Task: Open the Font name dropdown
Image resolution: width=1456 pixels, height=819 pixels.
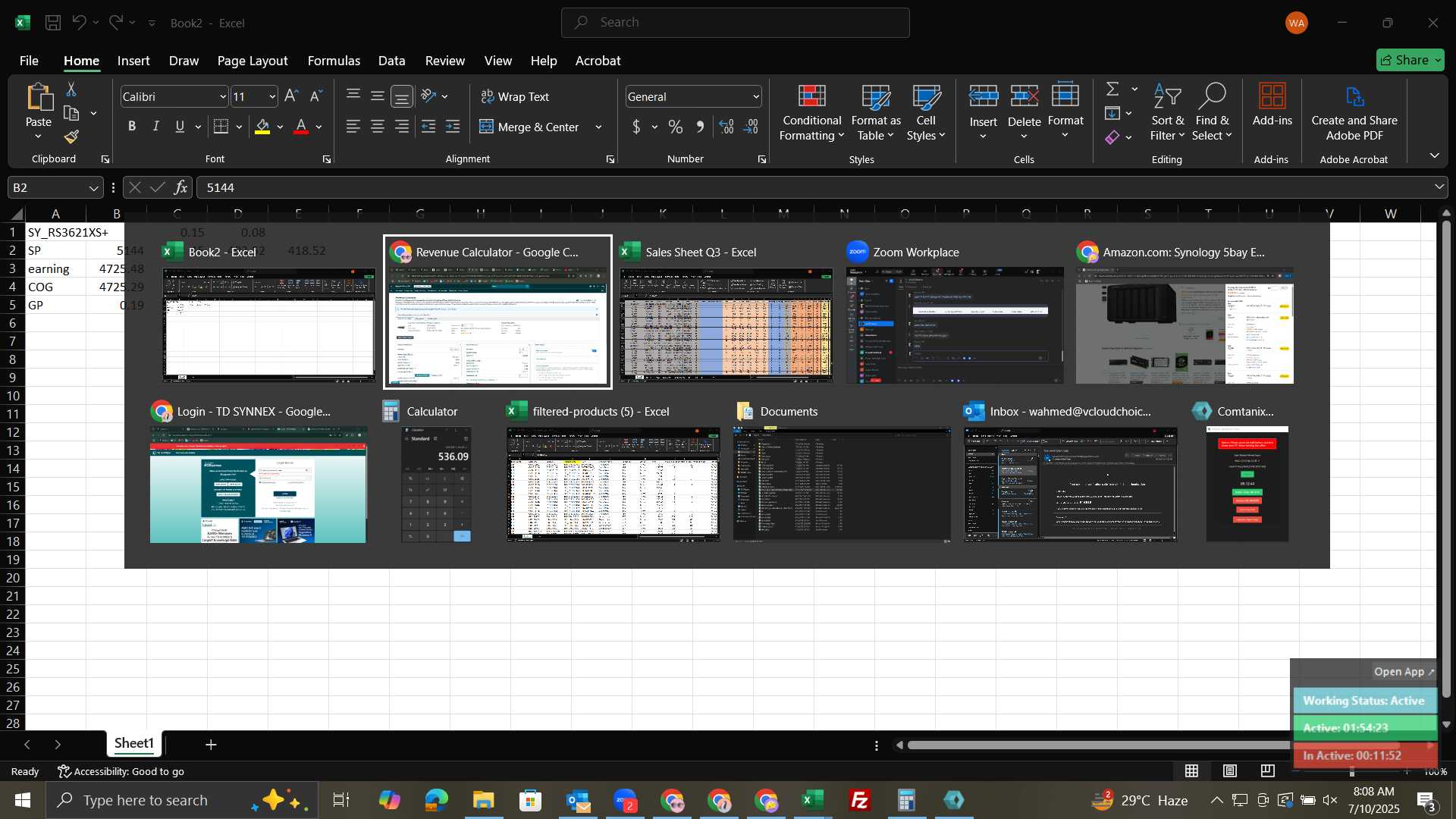Action: tap(223, 97)
